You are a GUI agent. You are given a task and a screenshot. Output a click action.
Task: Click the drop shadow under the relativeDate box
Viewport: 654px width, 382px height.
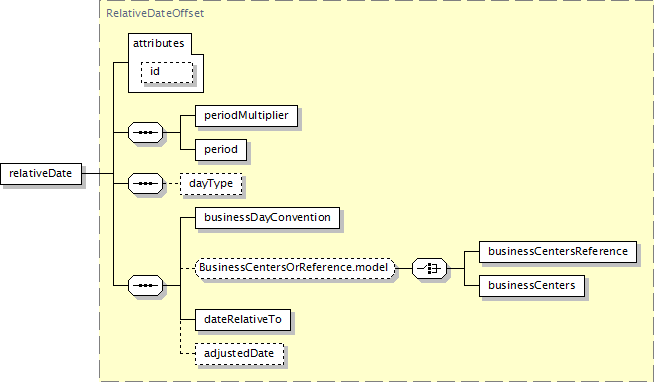[x=44, y=186]
